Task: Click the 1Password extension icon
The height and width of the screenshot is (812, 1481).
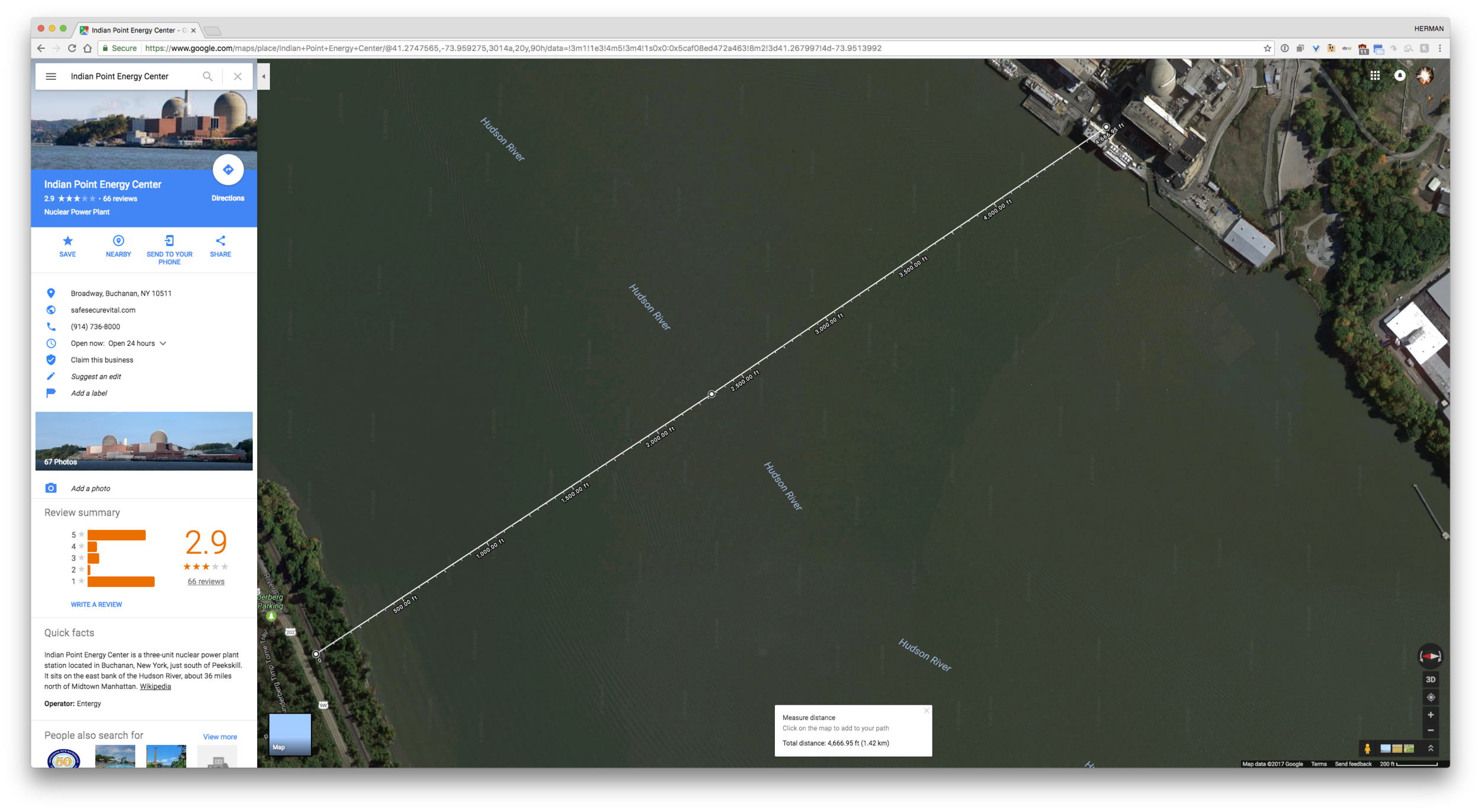Action: point(1284,49)
